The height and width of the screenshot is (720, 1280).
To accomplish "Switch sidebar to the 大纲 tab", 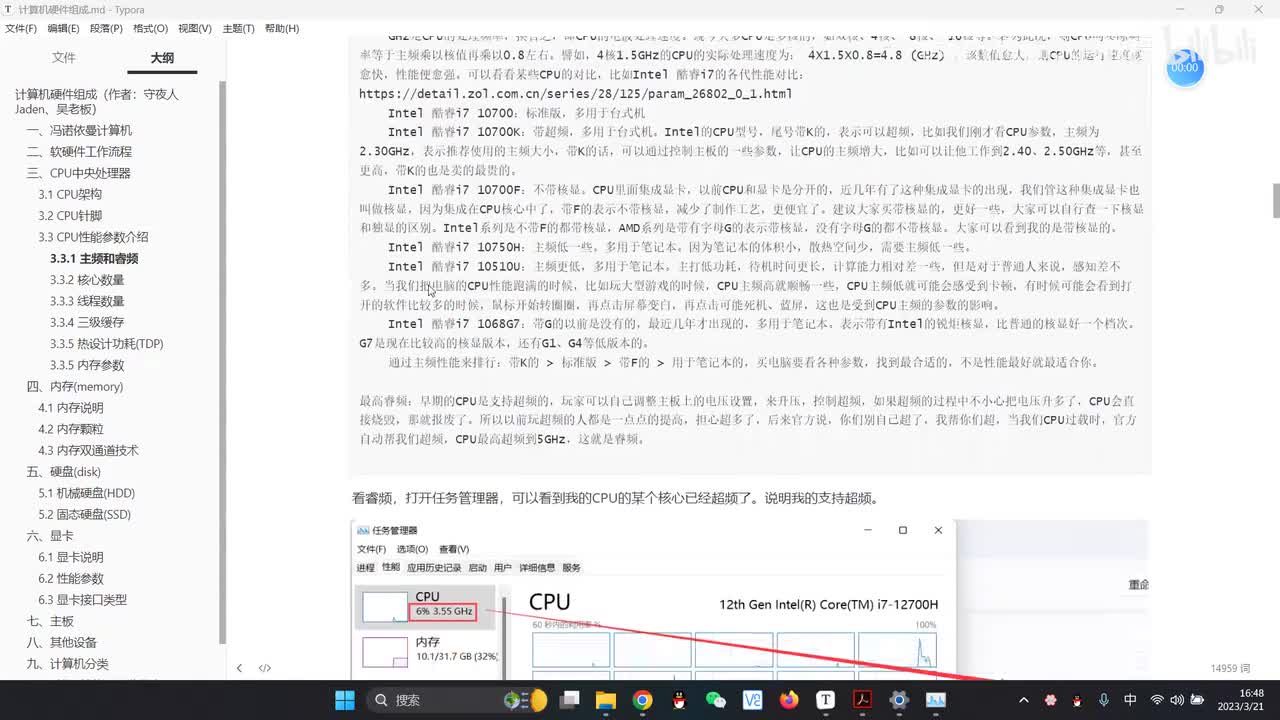I will [162, 58].
